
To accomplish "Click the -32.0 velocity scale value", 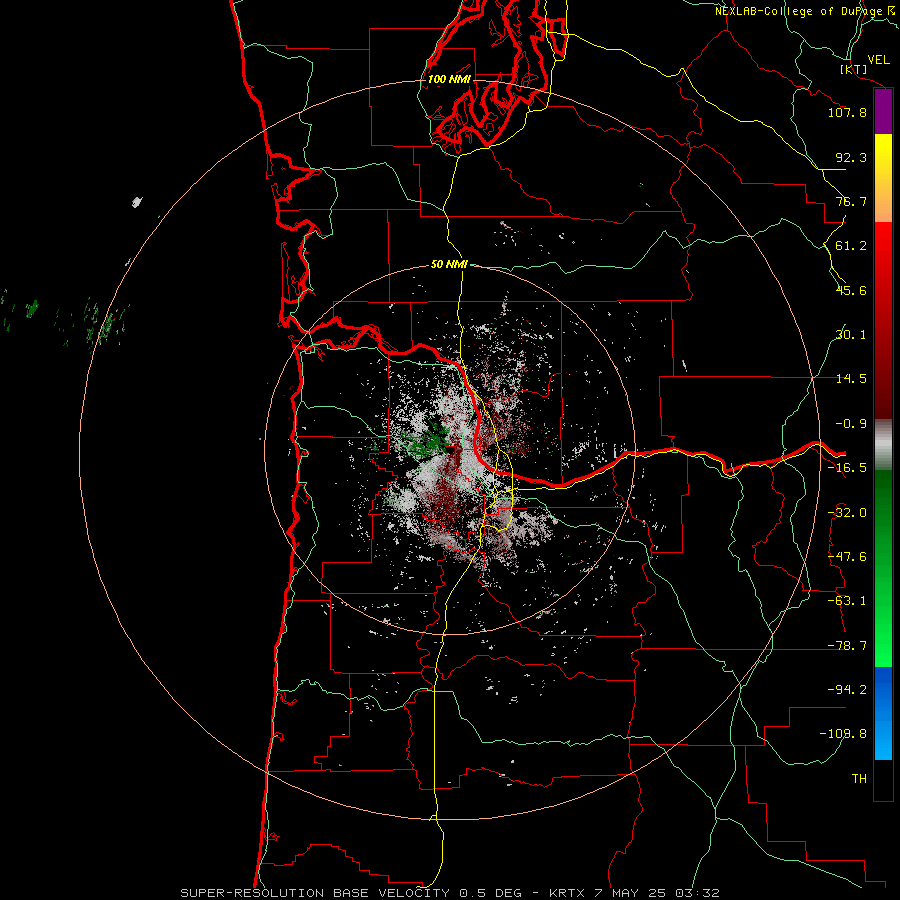I will (847, 513).
